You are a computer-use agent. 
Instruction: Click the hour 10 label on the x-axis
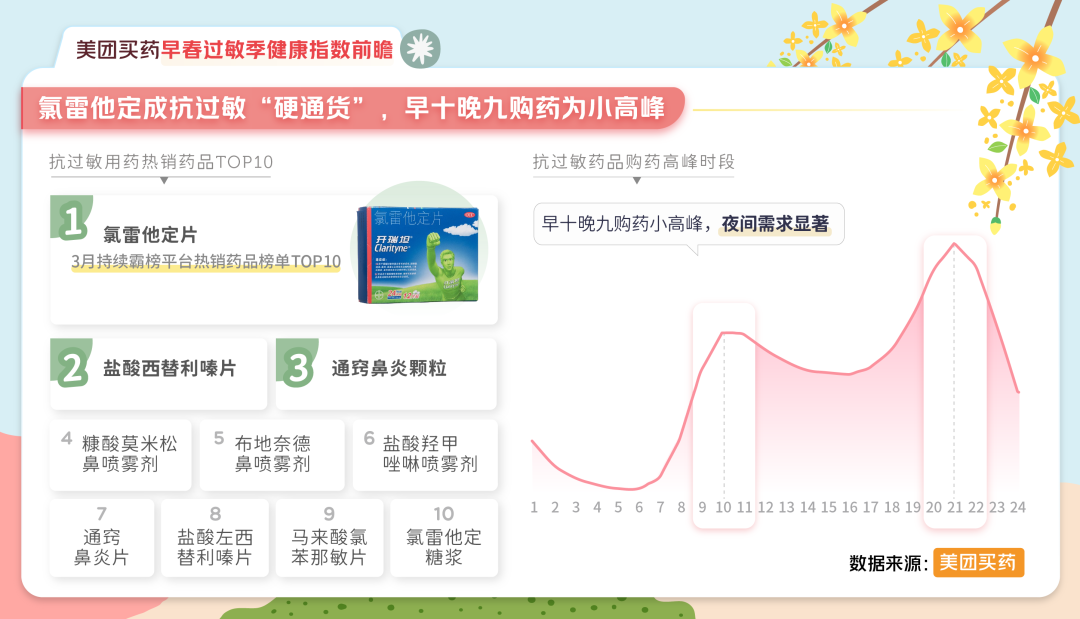click(x=723, y=507)
